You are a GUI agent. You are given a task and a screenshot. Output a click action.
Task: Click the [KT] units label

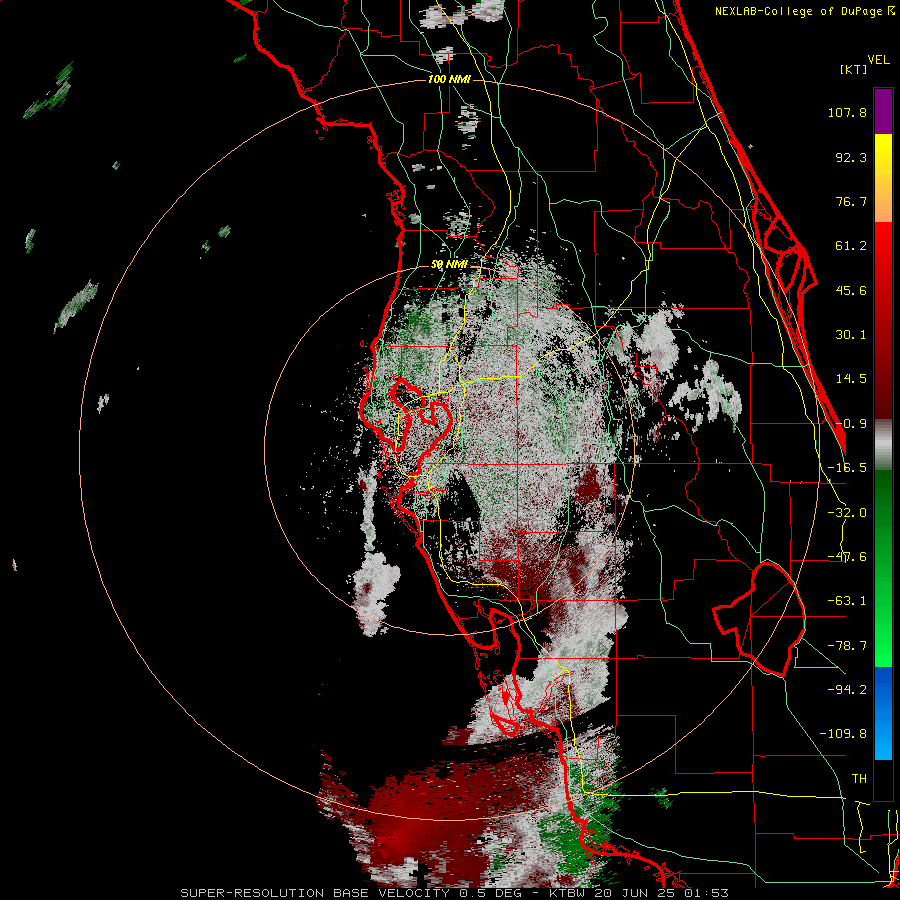point(853,69)
